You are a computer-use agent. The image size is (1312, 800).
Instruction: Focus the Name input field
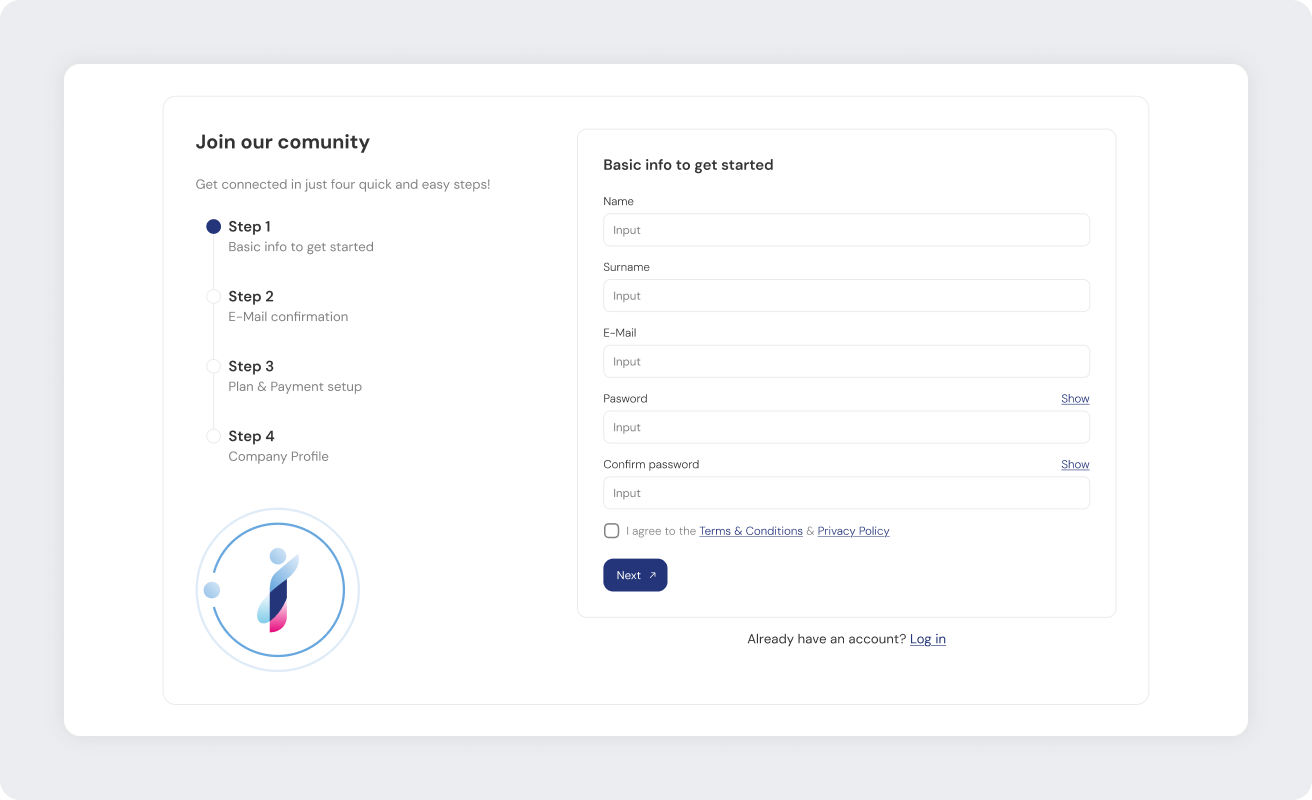click(846, 230)
